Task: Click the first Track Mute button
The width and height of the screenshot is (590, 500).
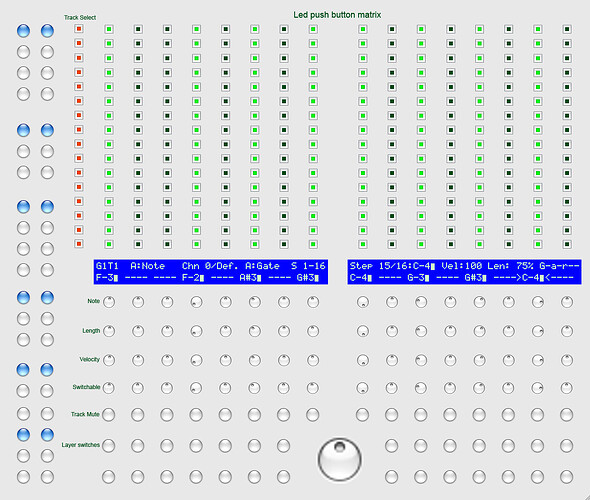Action: coord(109,415)
